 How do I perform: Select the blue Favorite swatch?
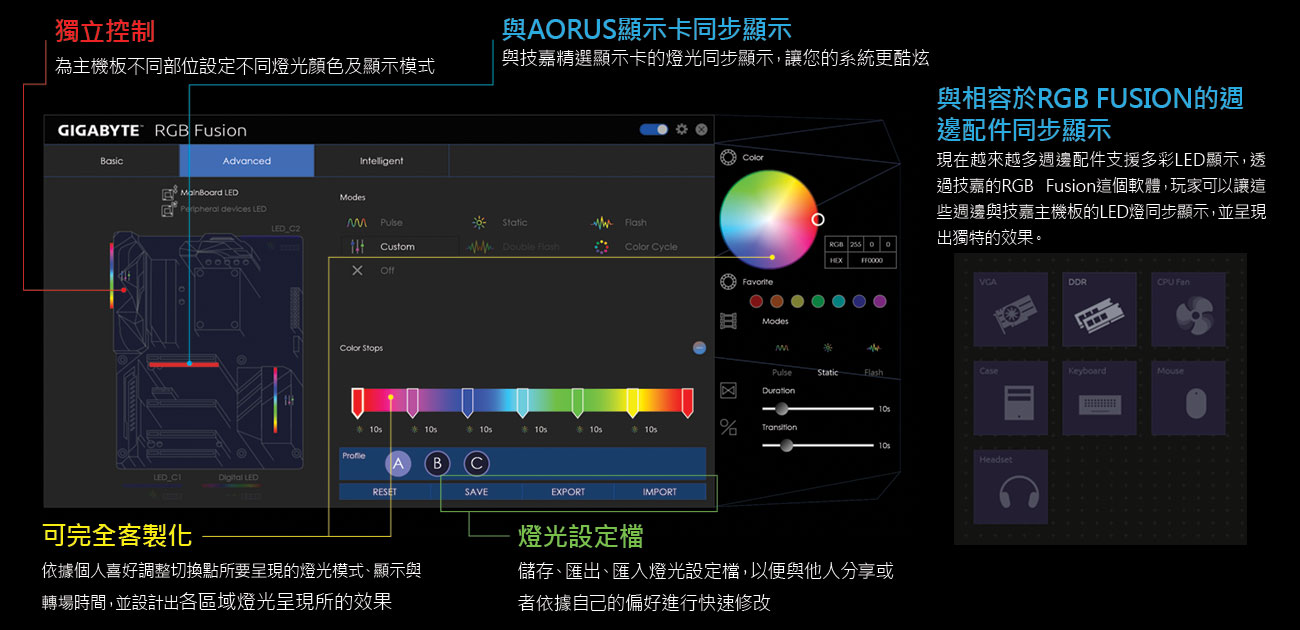click(x=859, y=301)
